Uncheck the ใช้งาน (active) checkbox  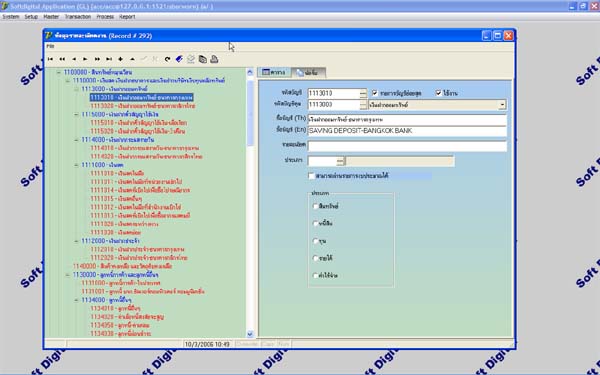(439, 93)
